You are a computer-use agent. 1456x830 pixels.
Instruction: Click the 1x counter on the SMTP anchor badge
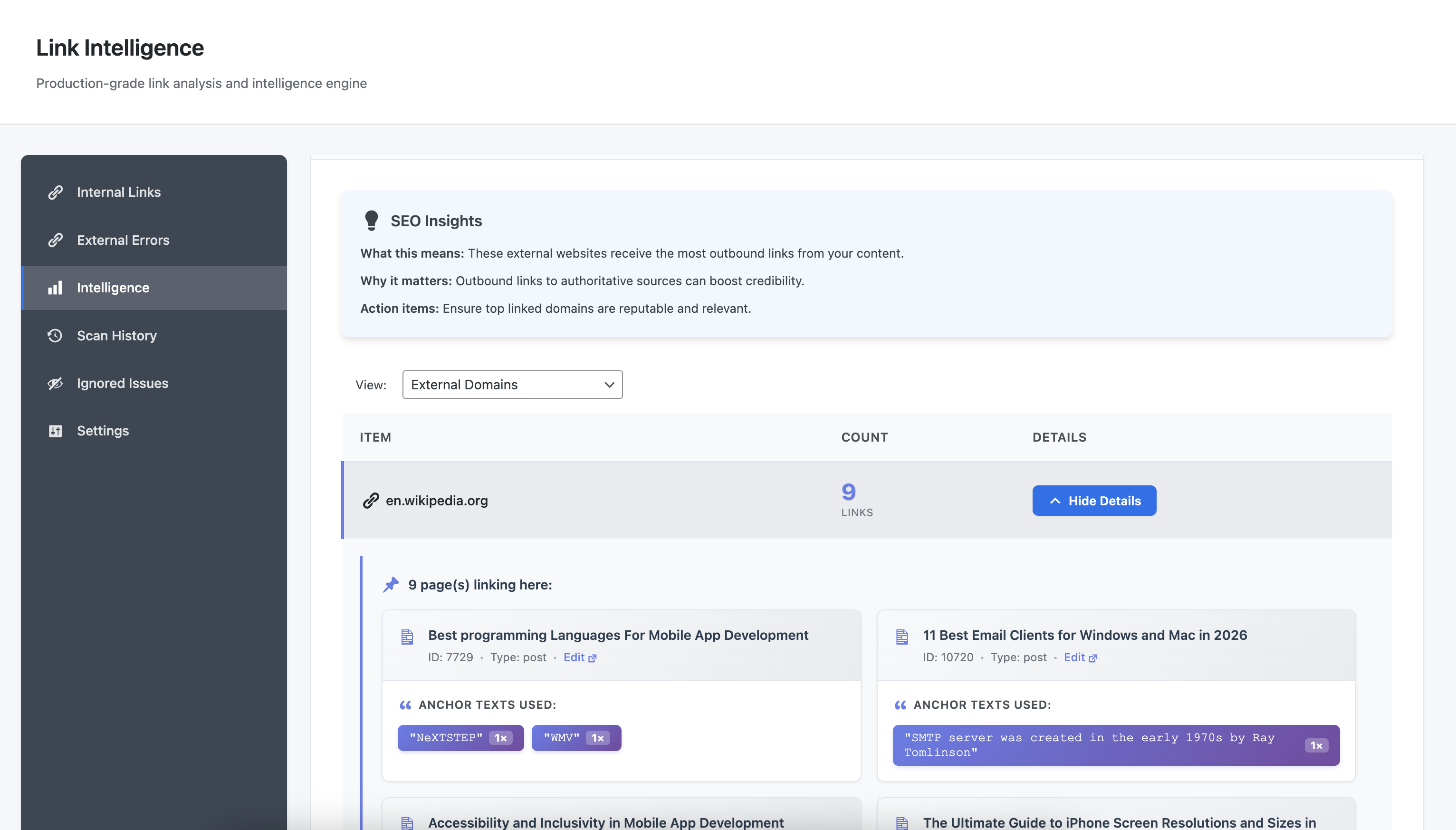coord(1316,745)
